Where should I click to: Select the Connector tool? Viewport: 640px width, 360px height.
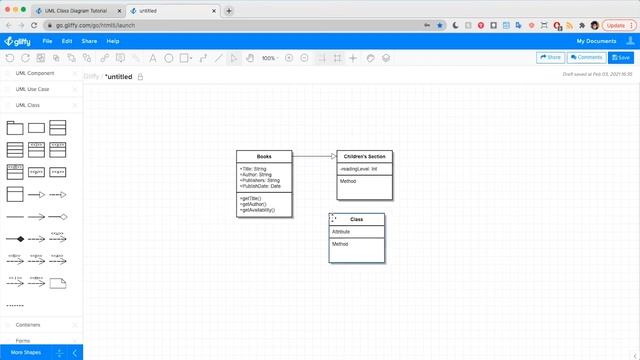point(203,58)
